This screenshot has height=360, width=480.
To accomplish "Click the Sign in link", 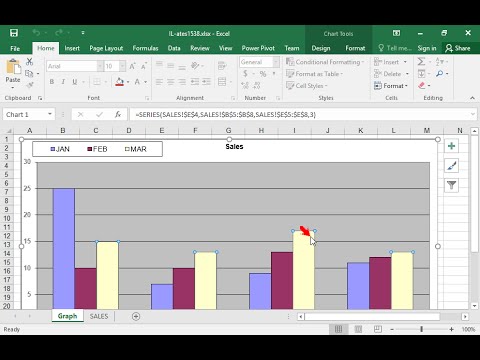I will tap(427, 48).
